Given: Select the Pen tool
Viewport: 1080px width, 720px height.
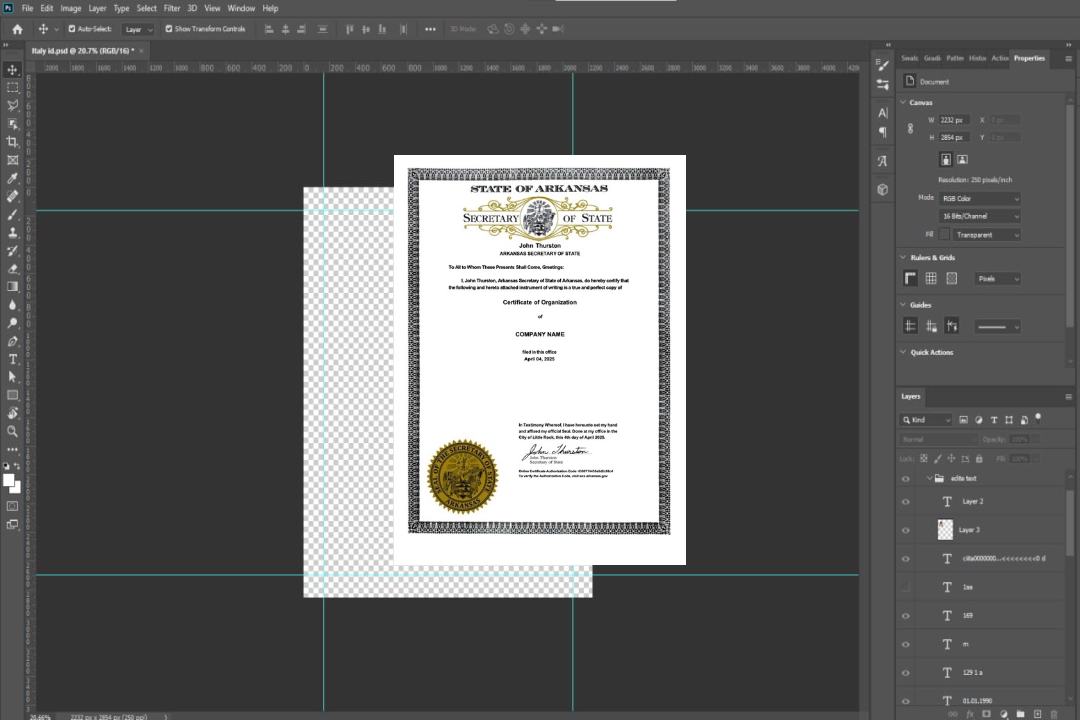Looking at the screenshot, I should [12, 341].
